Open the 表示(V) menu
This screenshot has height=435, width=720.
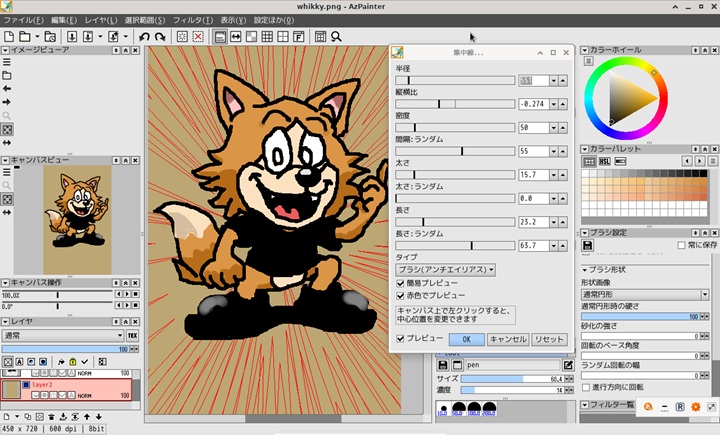point(233,20)
